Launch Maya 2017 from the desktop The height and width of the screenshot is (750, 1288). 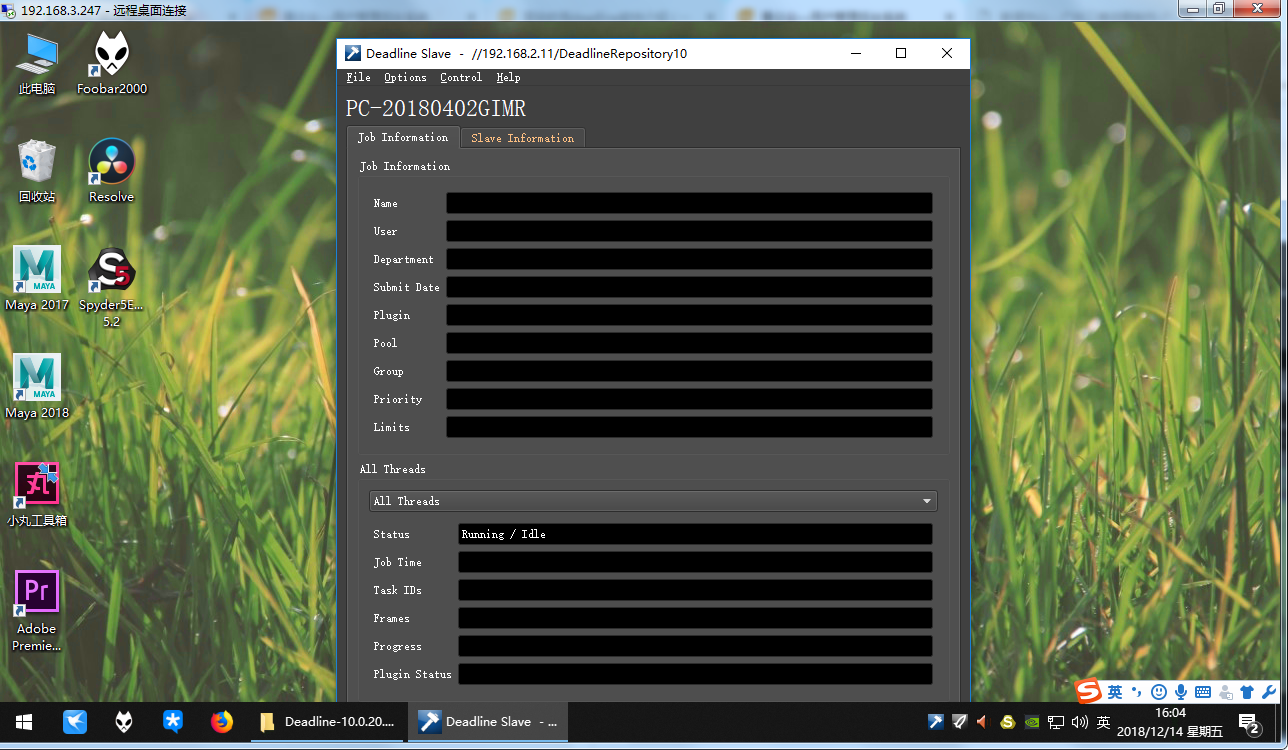37,270
